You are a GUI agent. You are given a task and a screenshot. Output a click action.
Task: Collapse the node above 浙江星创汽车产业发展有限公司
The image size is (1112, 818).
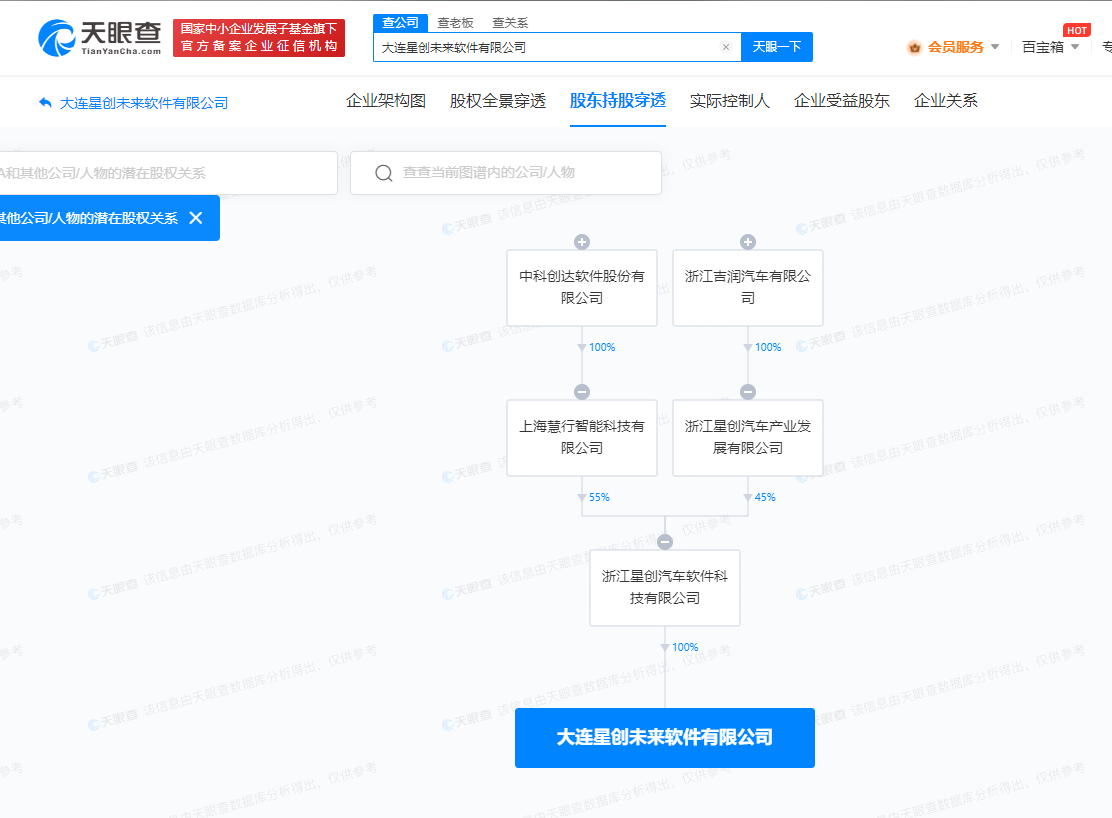pos(747,392)
